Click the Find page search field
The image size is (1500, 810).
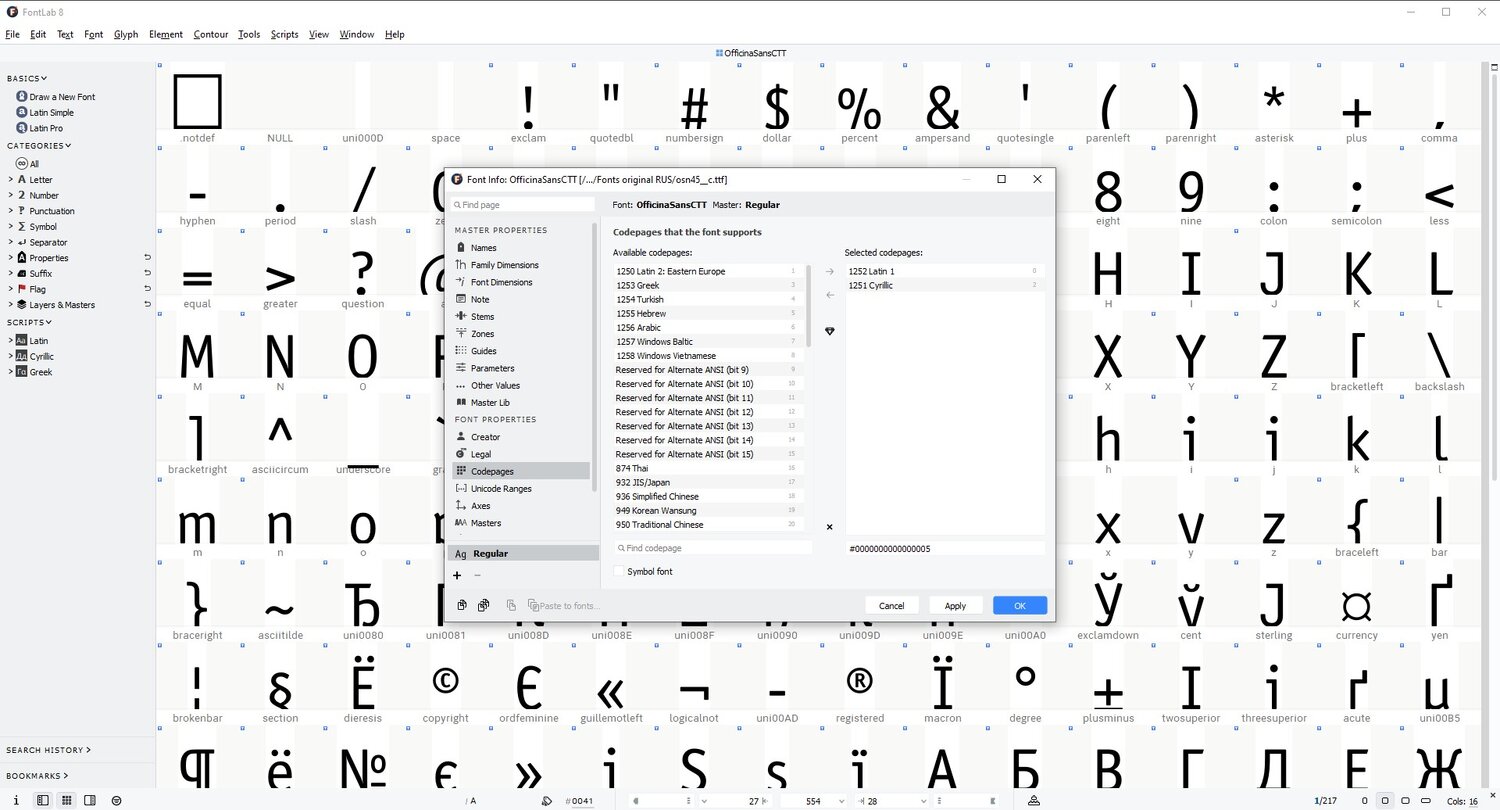522,205
